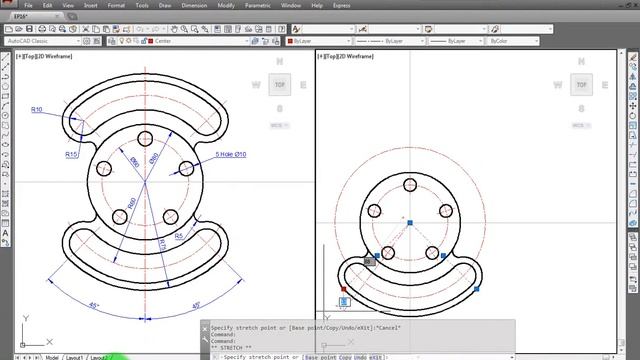Click the Zoom Previous icon

tap(205, 29)
